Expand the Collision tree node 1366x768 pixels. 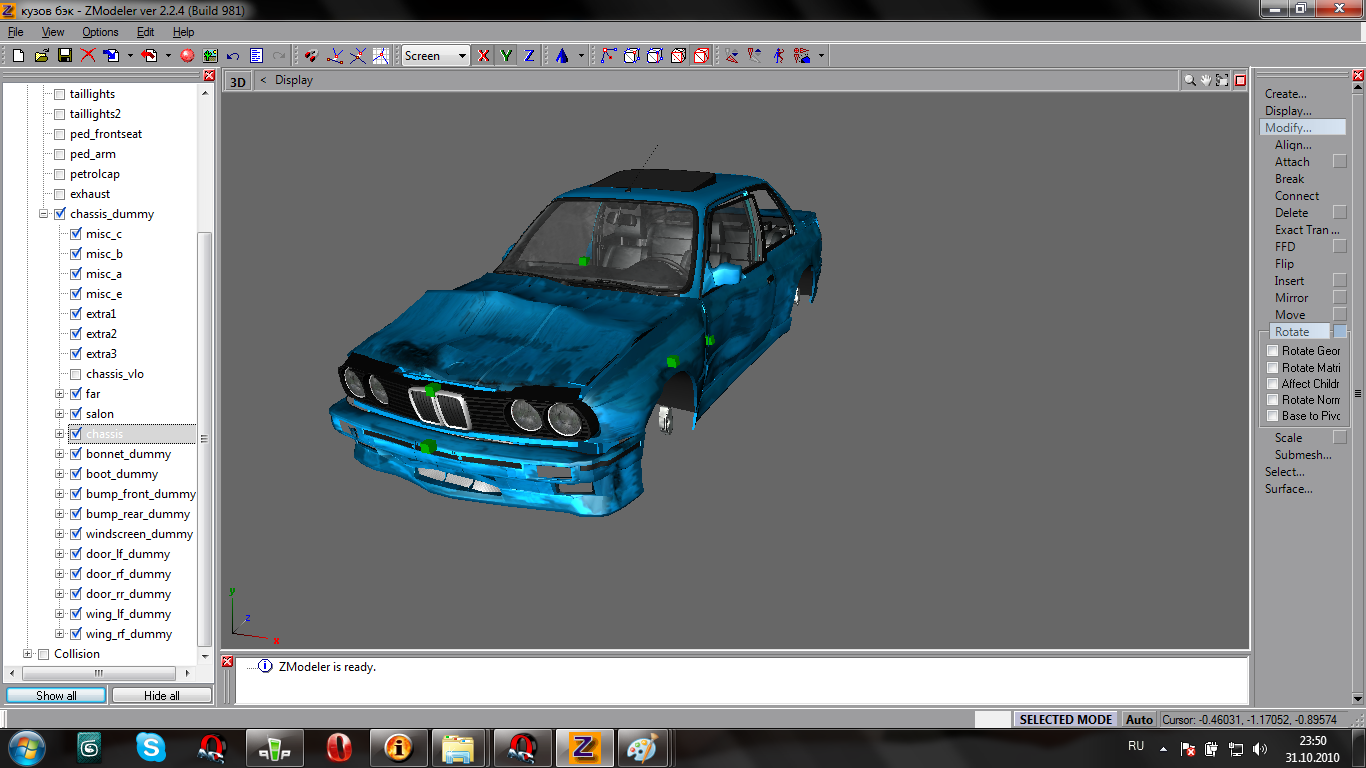(x=28, y=654)
